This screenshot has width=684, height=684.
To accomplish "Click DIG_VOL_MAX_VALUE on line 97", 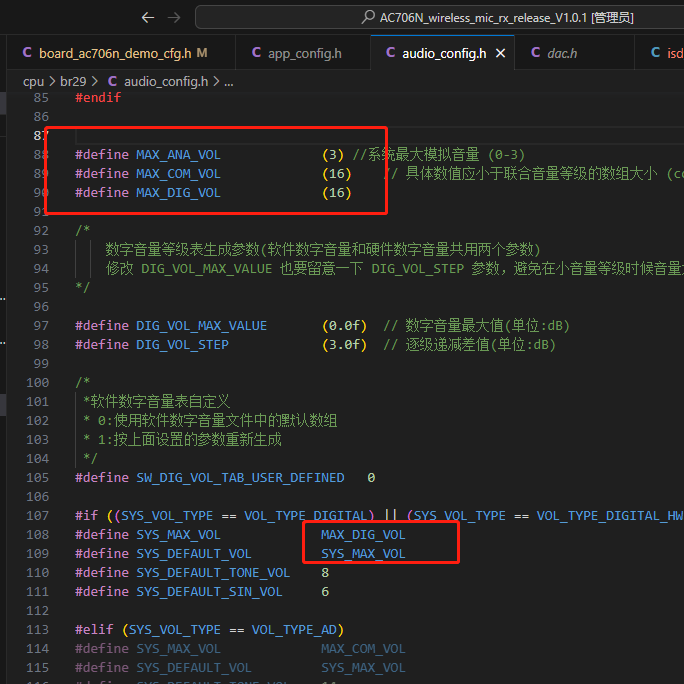I will (x=201, y=326).
